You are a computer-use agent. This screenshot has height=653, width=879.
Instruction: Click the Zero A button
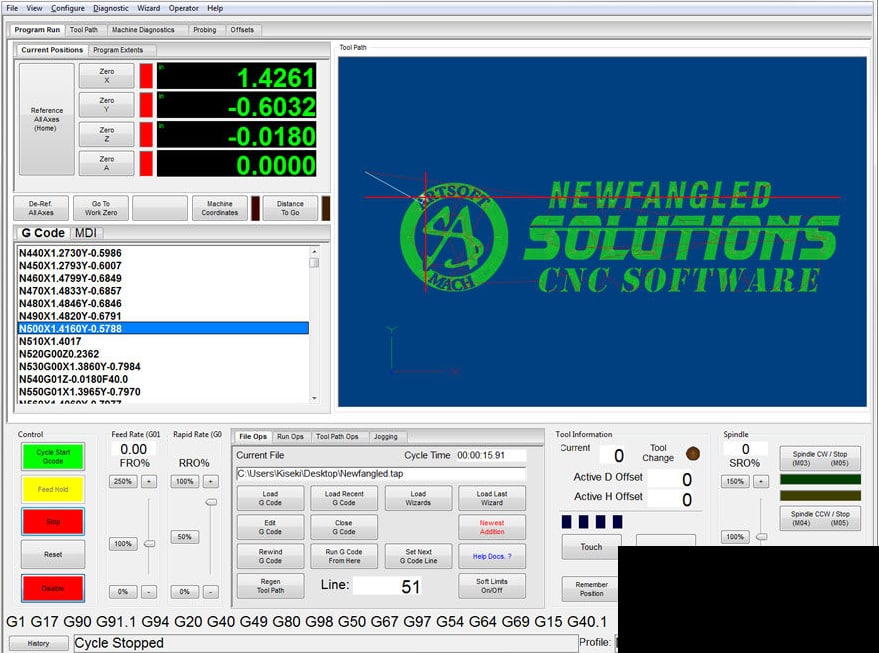pos(107,164)
